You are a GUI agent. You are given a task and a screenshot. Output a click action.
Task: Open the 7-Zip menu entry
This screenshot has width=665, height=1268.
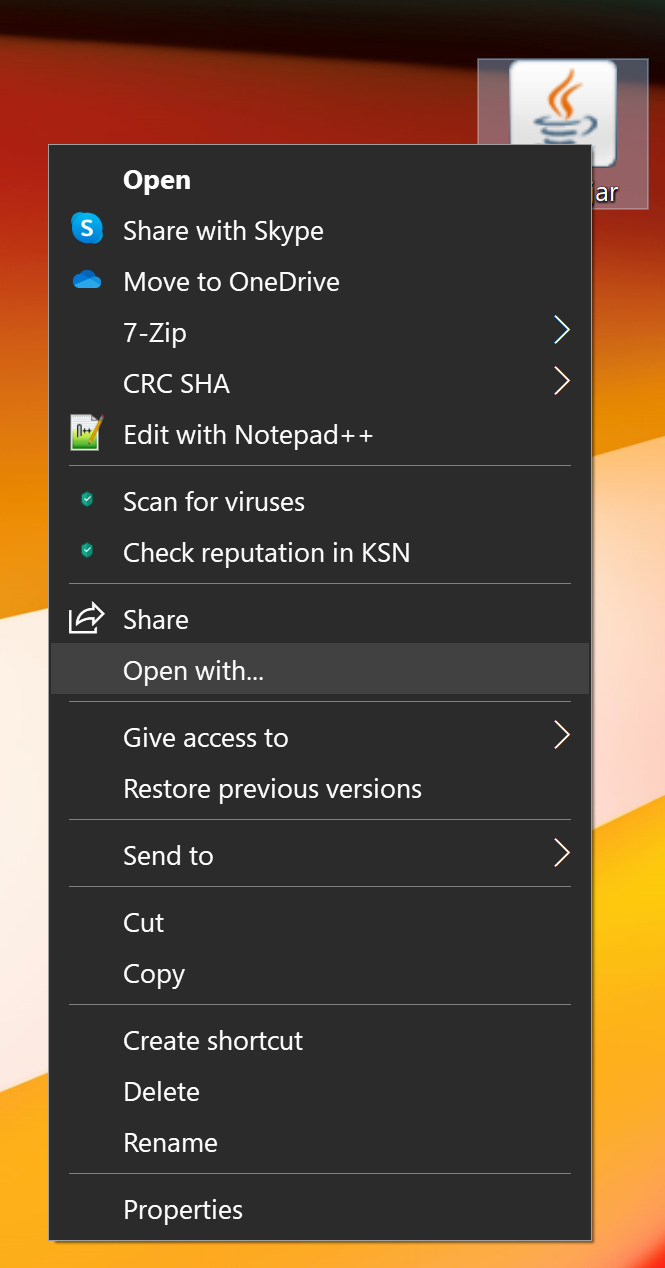click(x=320, y=333)
